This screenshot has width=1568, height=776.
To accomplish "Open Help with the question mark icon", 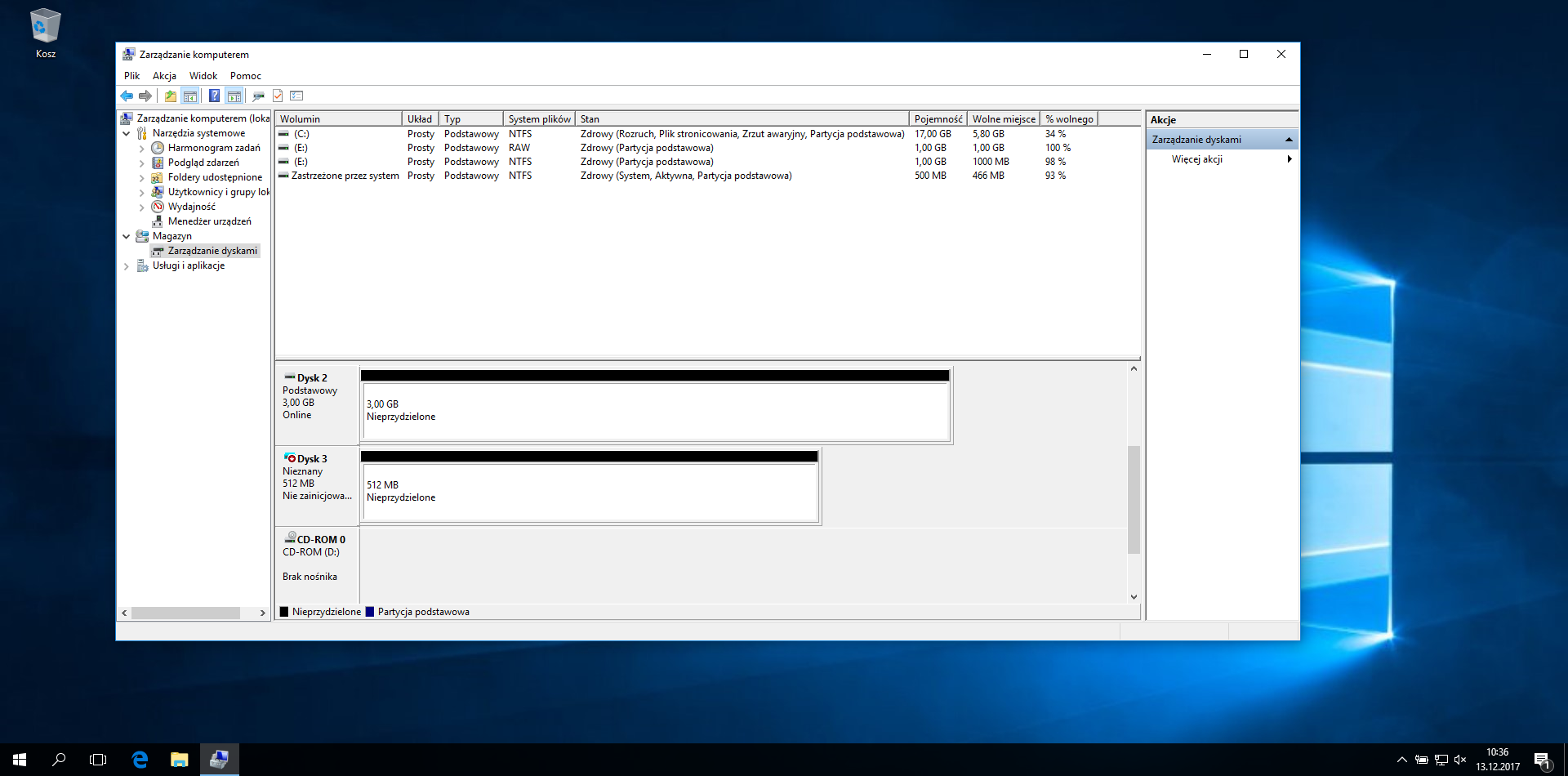I will [214, 96].
